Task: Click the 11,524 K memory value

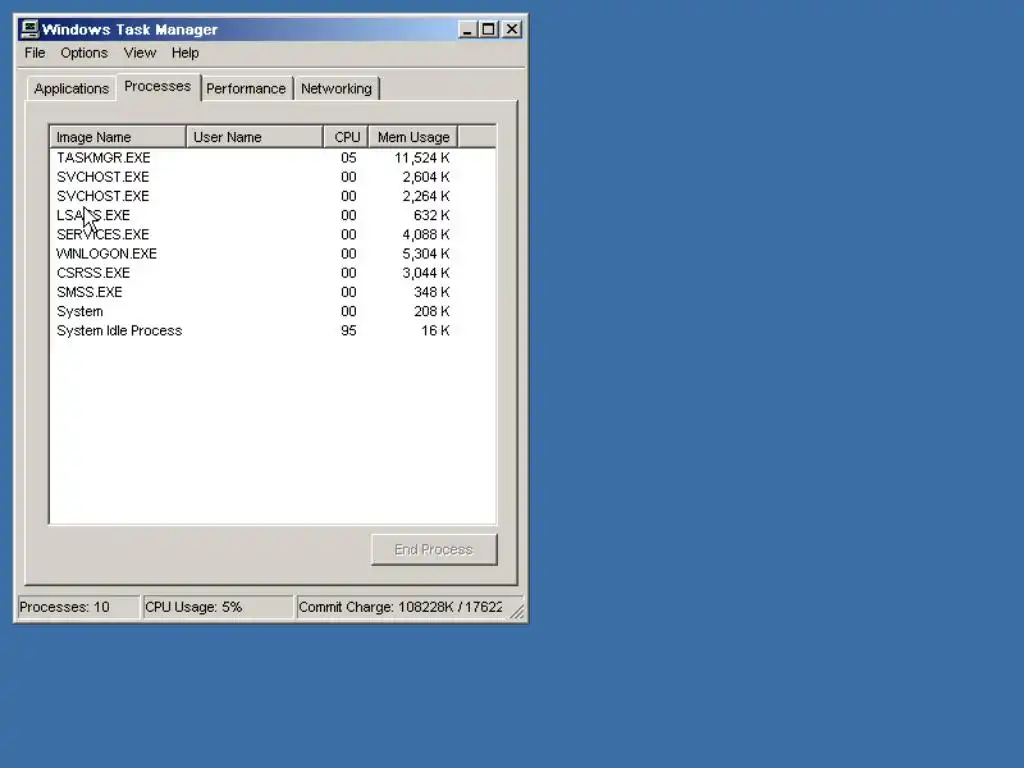Action: [x=422, y=157]
